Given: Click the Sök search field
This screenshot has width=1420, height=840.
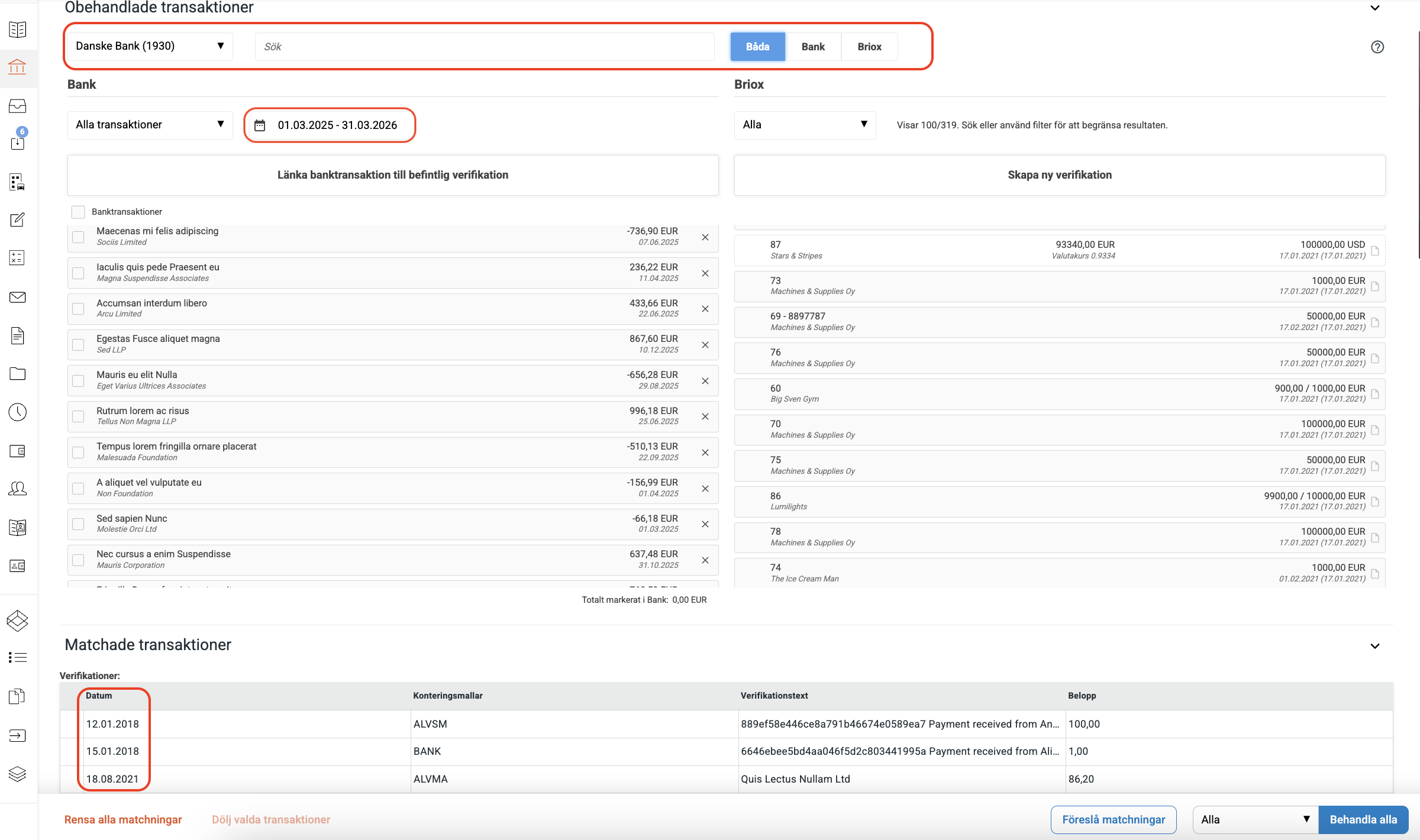Looking at the screenshot, I should point(484,47).
